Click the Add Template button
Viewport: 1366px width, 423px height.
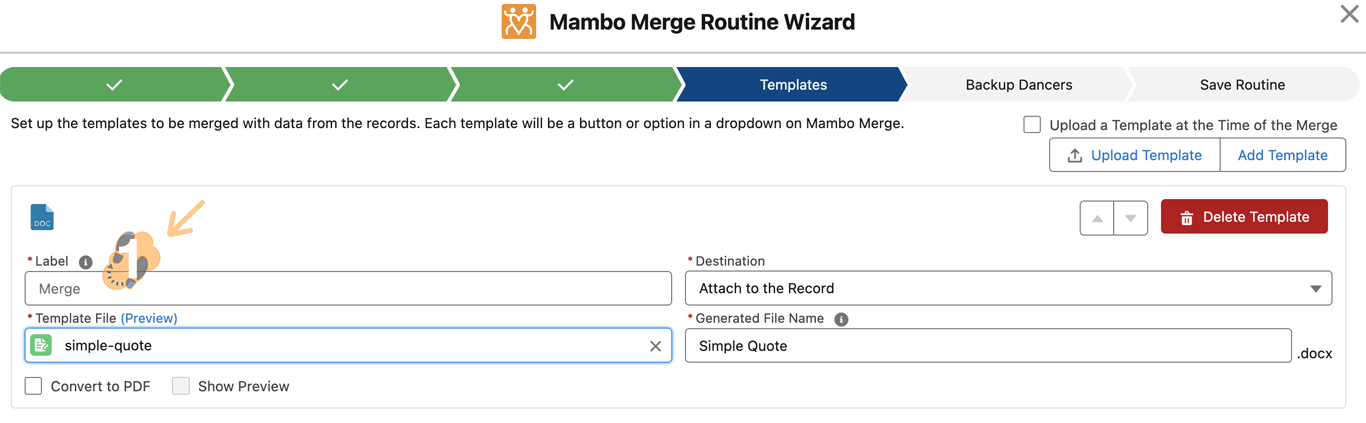(x=1282, y=155)
